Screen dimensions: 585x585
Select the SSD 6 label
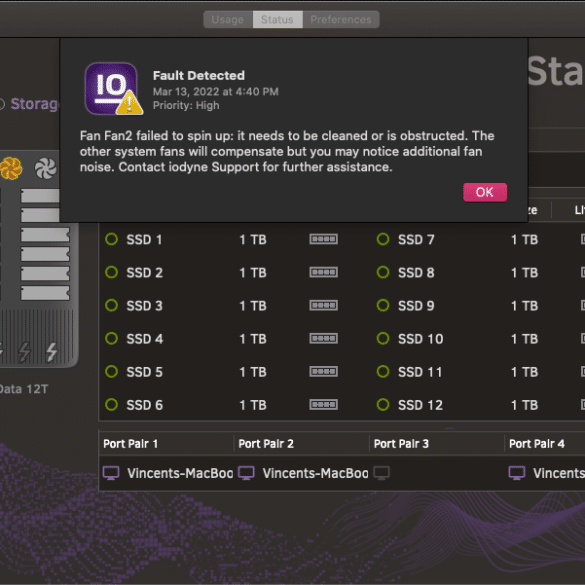(144, 405)
